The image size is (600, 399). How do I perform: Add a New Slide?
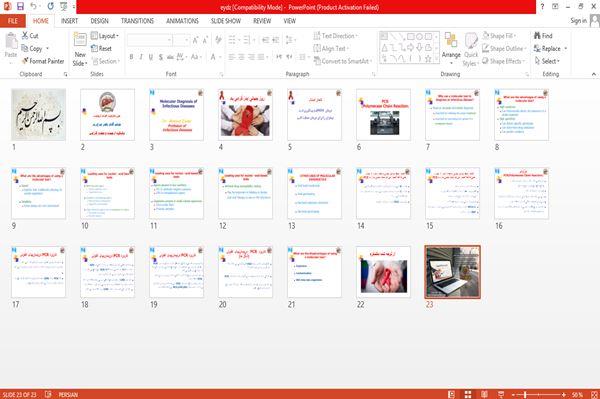(x=80, y=49)
